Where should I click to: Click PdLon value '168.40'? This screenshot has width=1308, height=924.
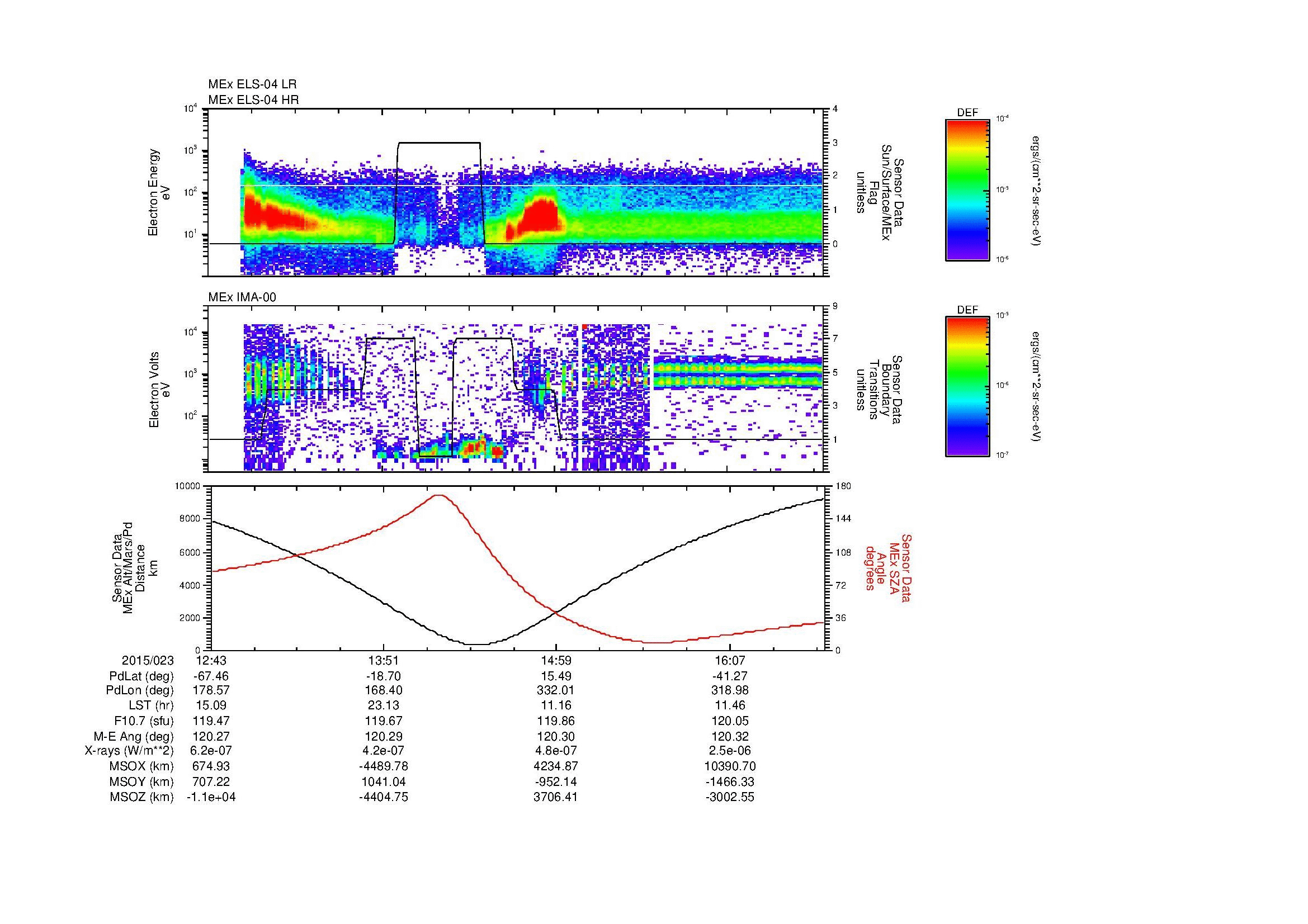pyautogui.click(x=384, y=690)
